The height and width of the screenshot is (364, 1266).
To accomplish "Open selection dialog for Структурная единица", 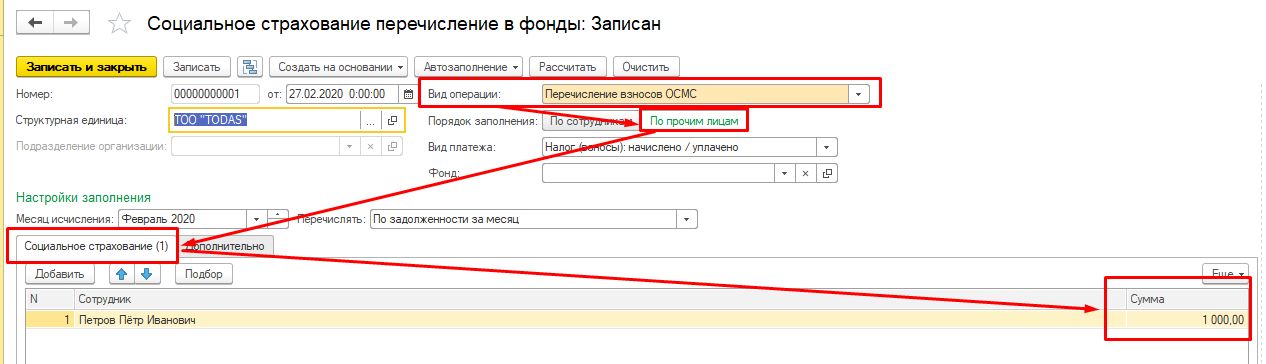I will 370,120.
